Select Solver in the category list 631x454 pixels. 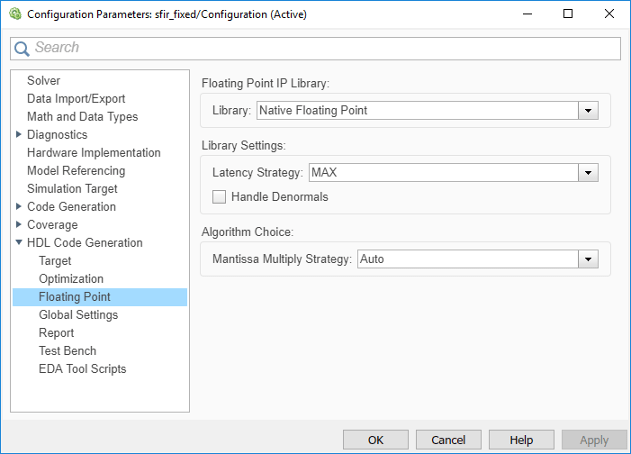pos(44,81)
